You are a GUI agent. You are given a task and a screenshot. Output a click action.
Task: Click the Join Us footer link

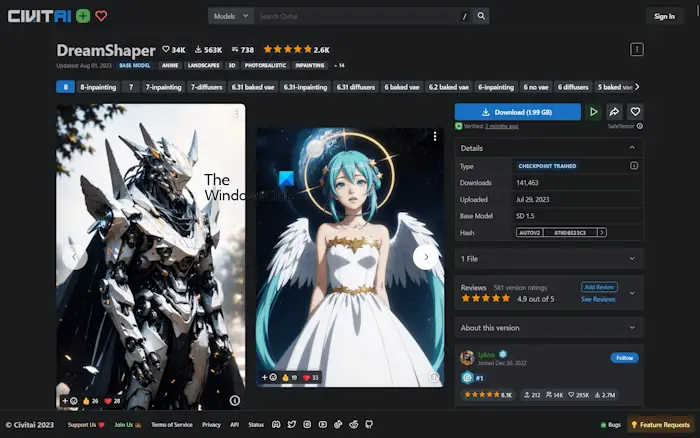(x=128, y=425)
